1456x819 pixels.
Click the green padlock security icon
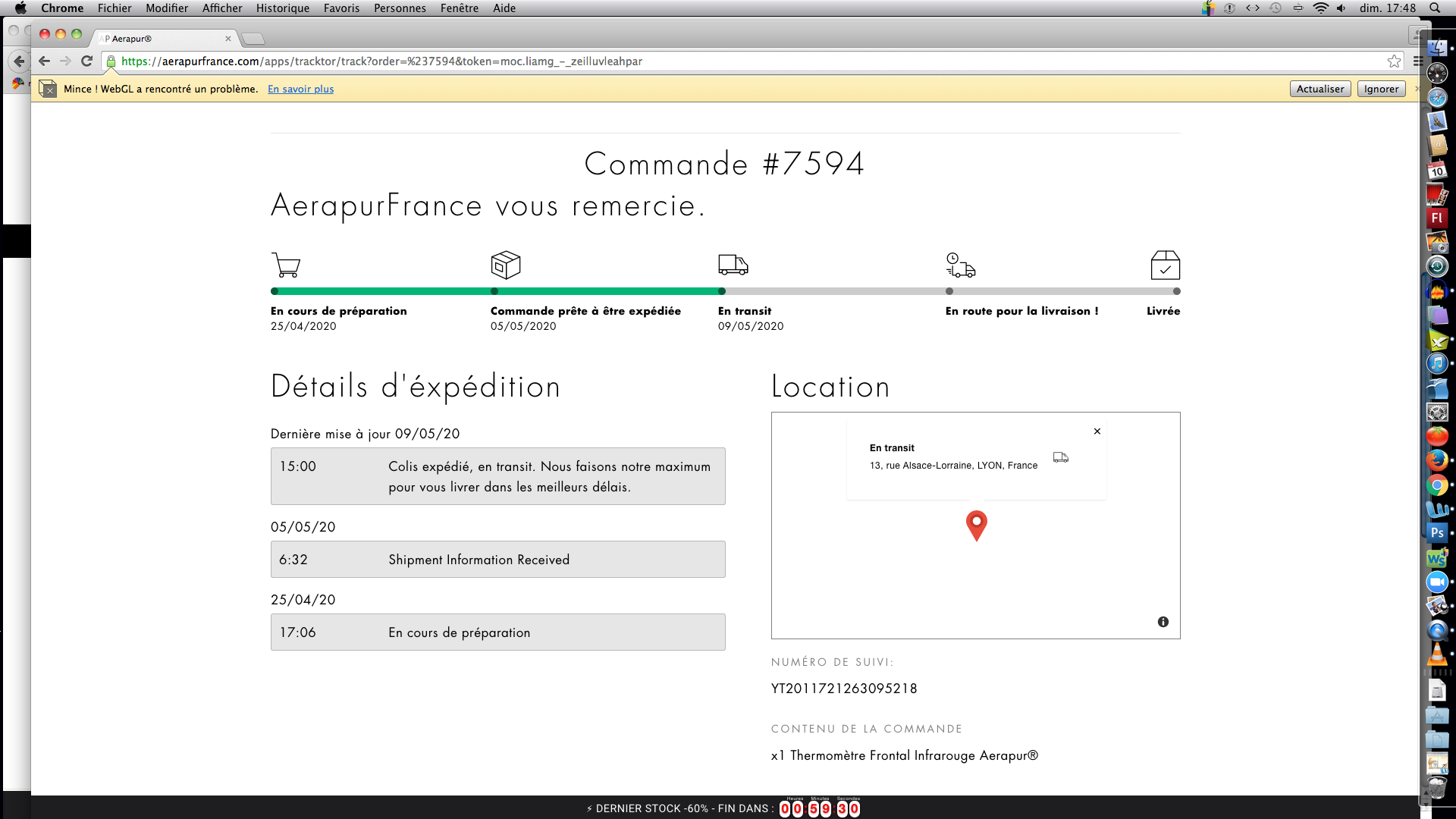111,61
